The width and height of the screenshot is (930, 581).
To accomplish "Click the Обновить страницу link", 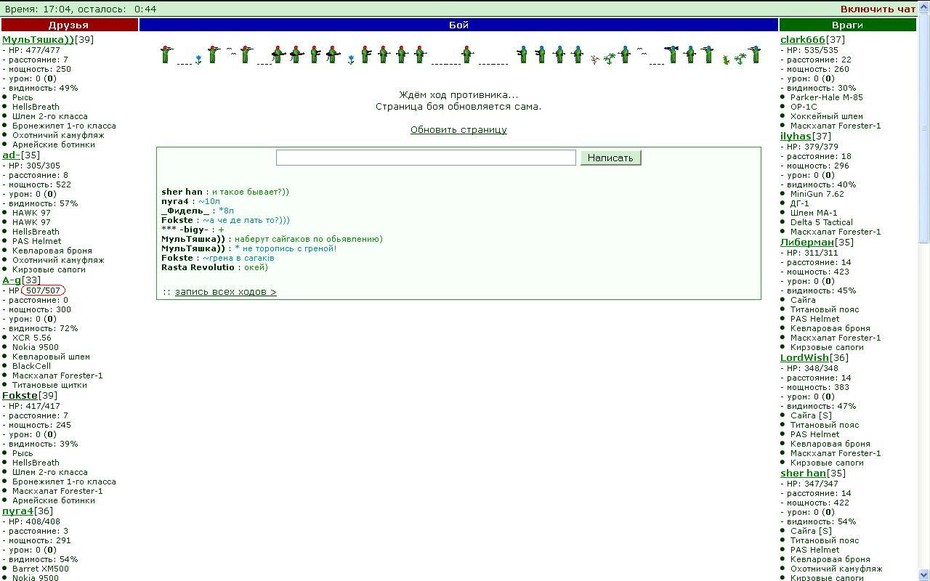I will (x=458, y=129).
